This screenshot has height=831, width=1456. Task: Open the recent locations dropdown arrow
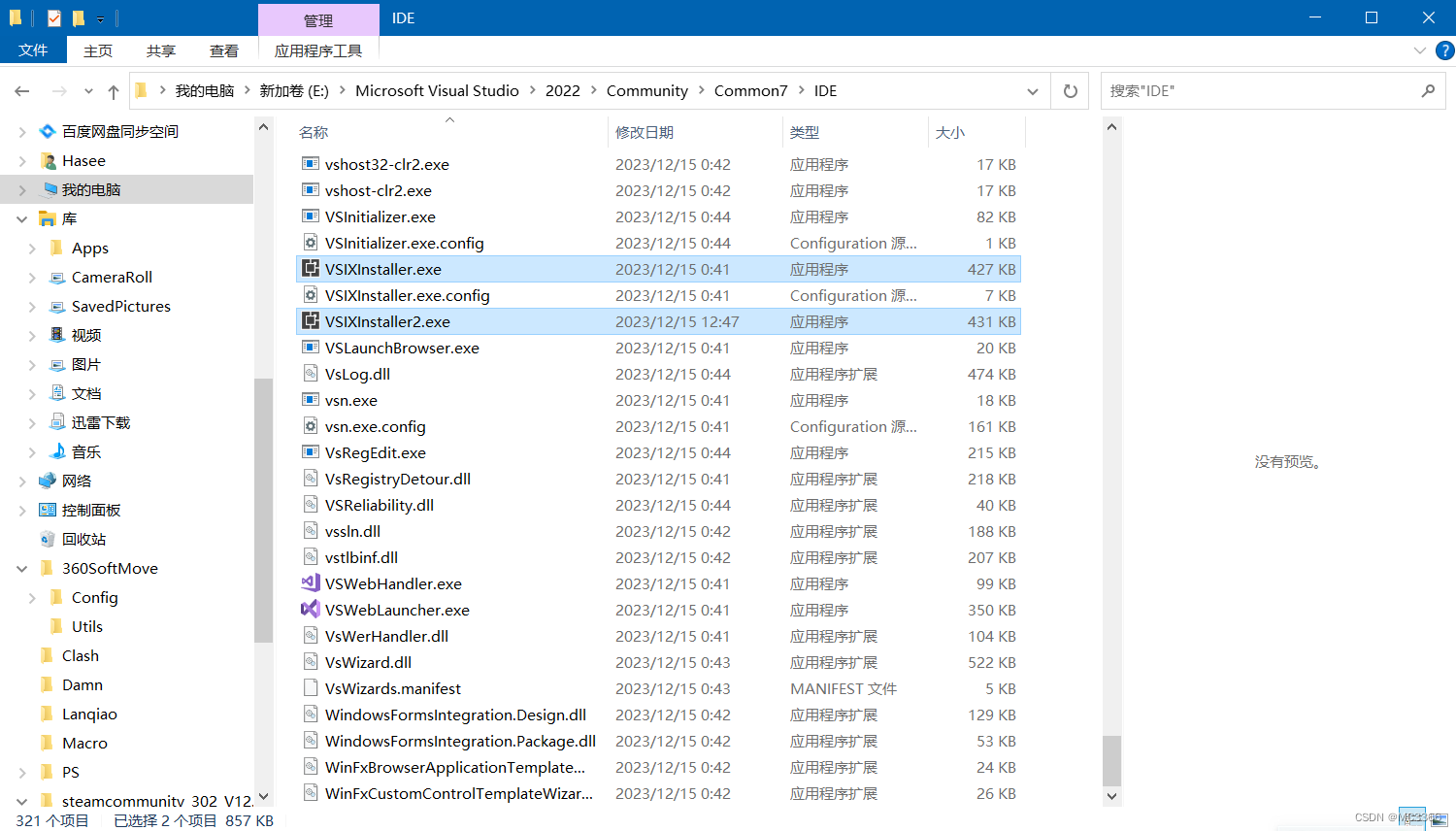(88, 91)
